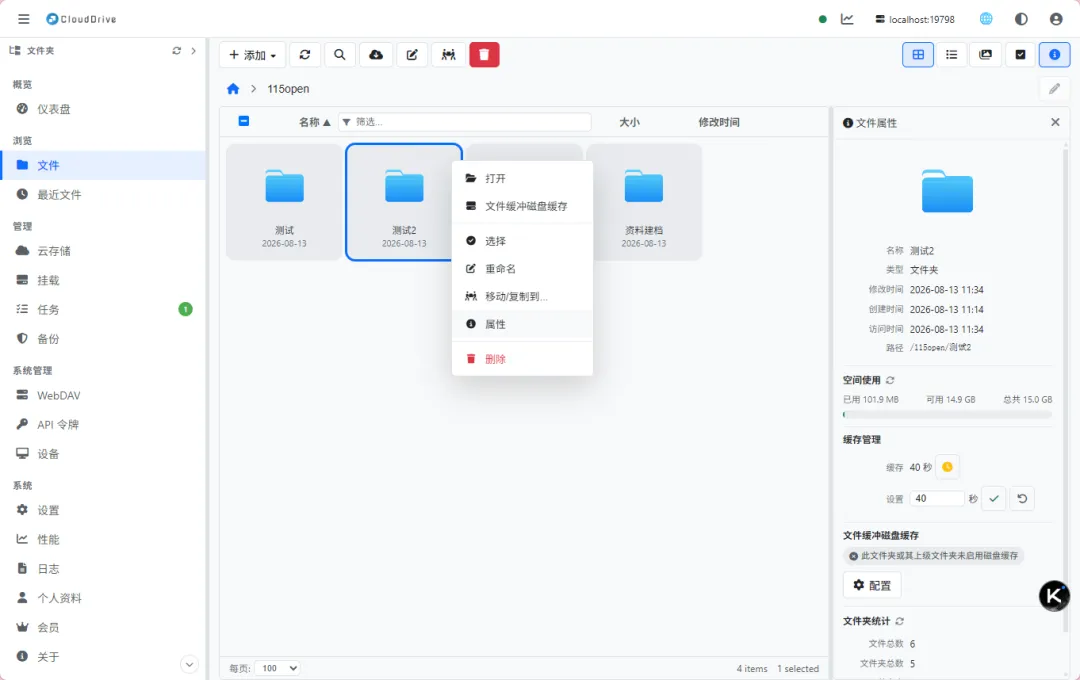Sort by 名称 column

coord(314,122)
